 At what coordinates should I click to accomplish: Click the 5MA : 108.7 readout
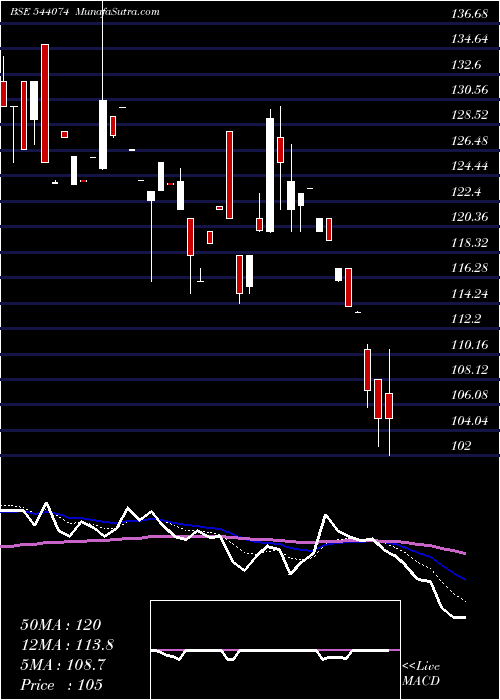[63, 665]
